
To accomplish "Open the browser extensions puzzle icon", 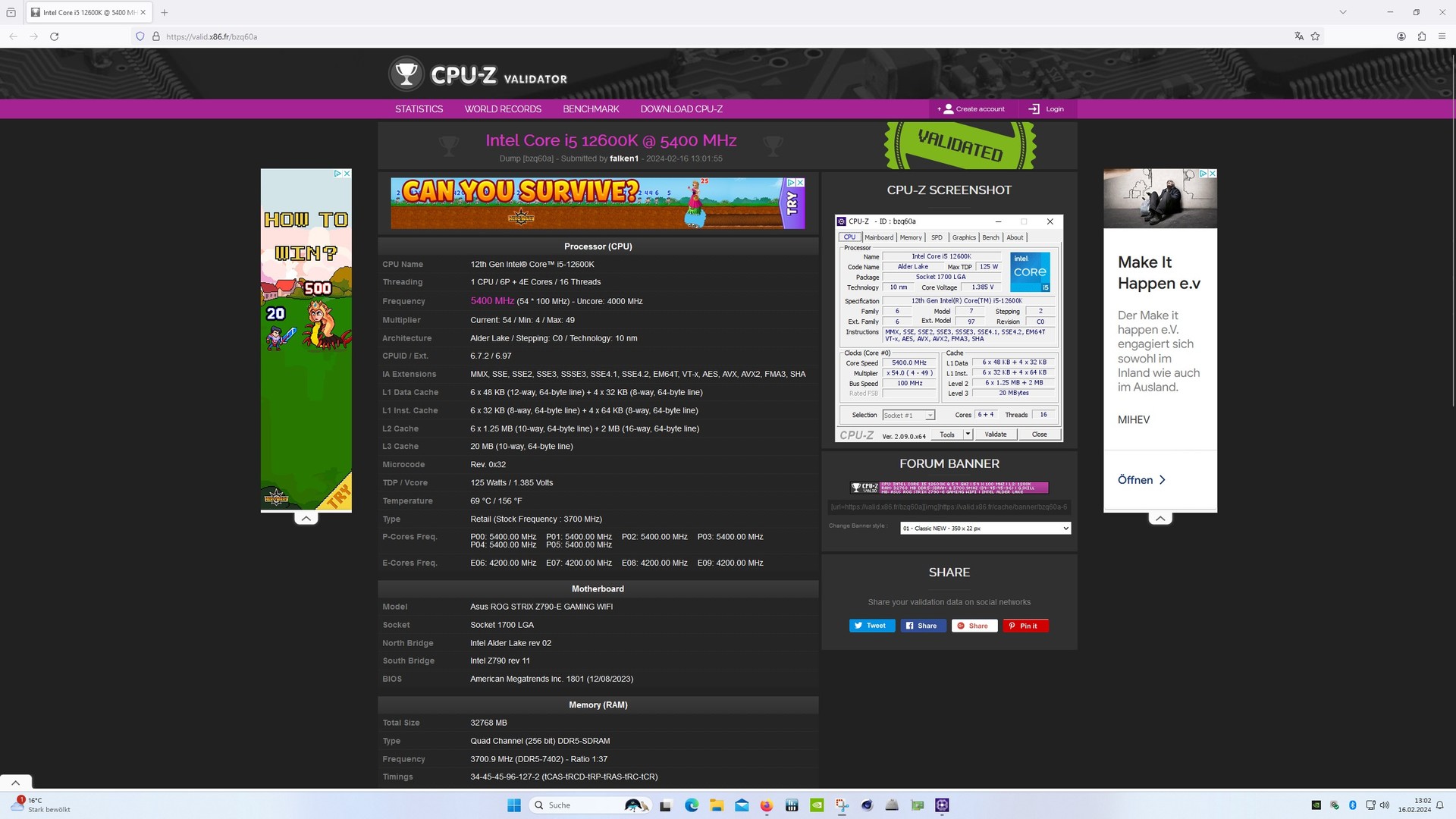I will point(1422,36).
